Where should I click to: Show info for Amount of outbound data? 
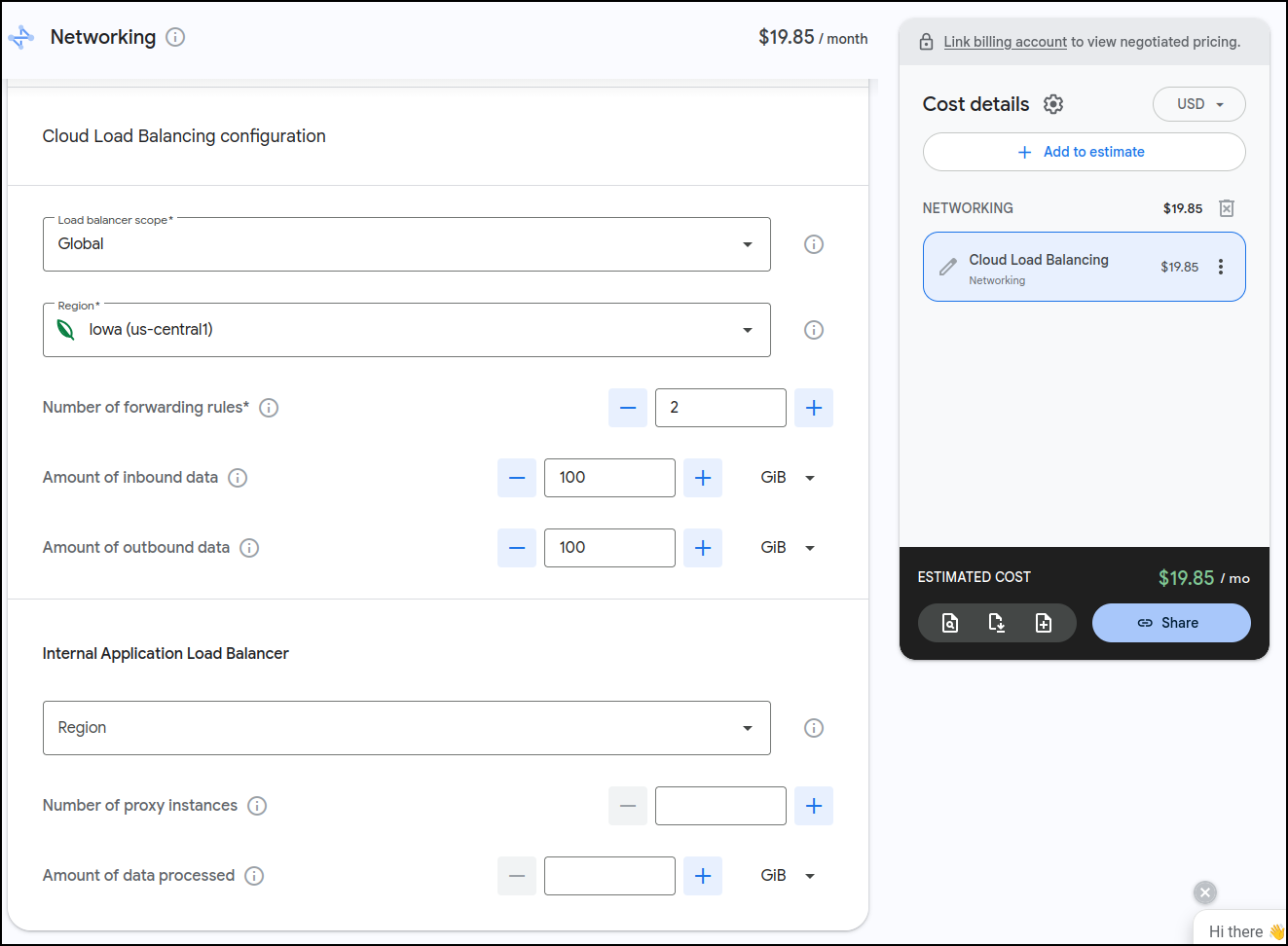(x=249, y=548)
